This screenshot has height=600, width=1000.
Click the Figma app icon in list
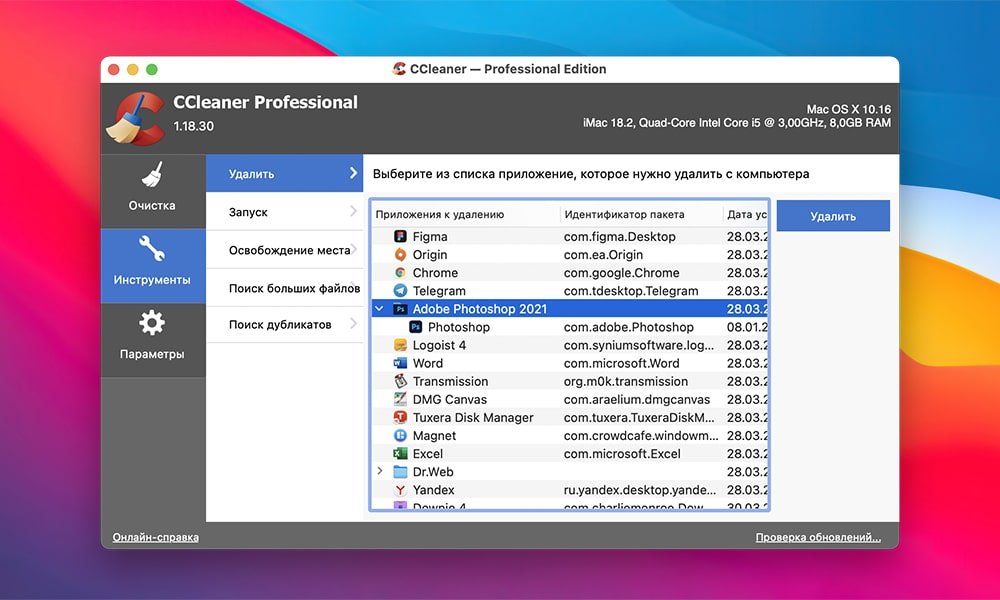pyautogui.click(x=400, y=237)
